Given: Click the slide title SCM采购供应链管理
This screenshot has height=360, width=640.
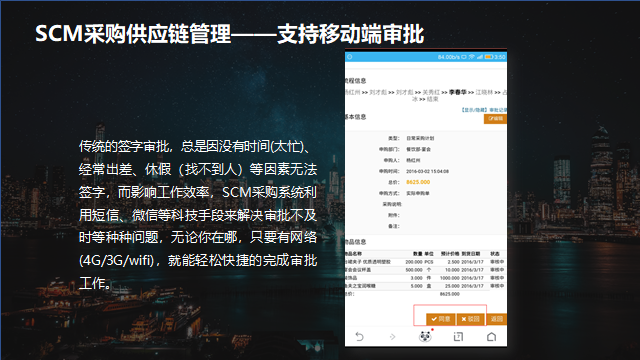Looking at the screenshot, I should (x=133, y=34).
